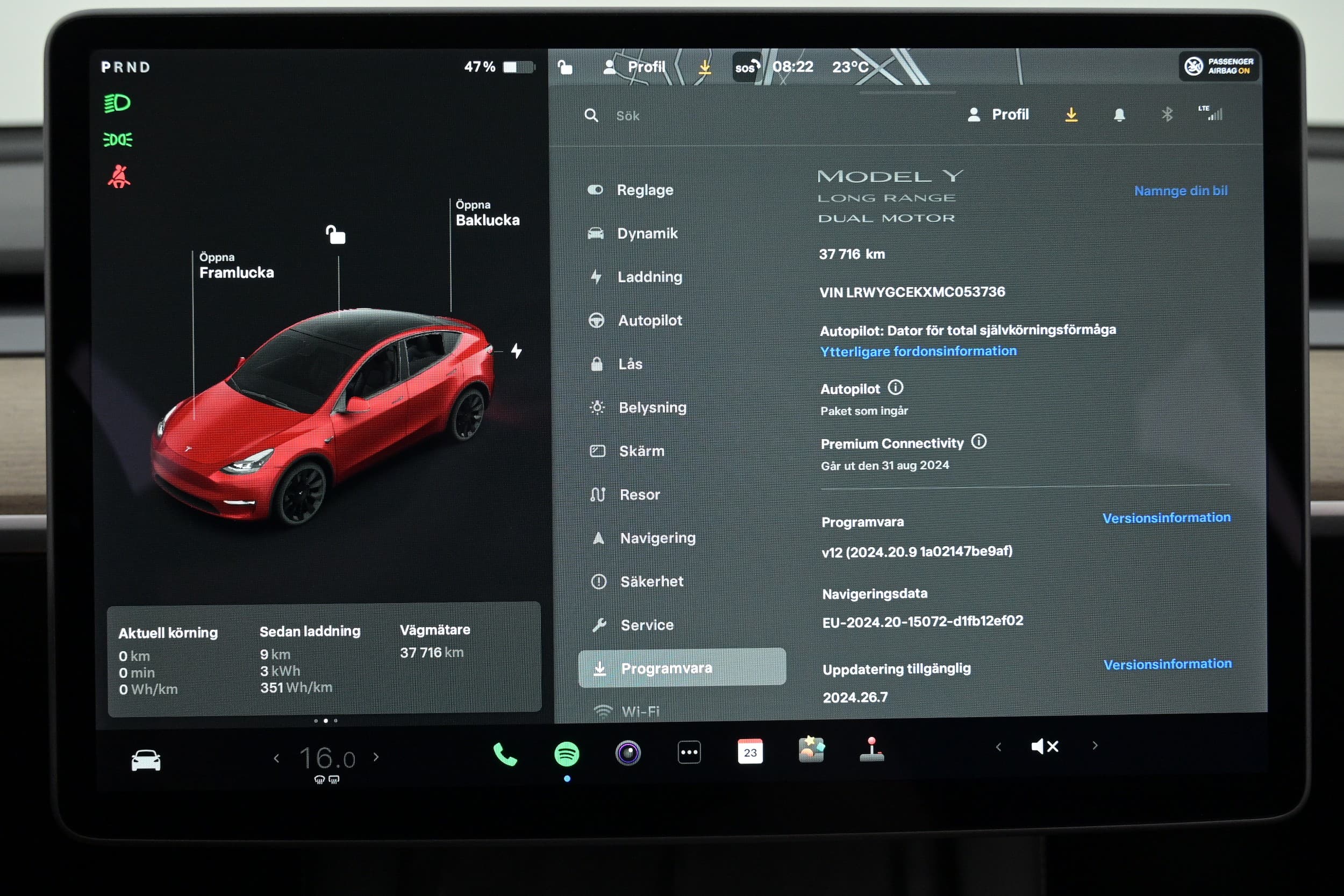
Task: Open the calendar app showing 23
Action: (x=750, y=751)
